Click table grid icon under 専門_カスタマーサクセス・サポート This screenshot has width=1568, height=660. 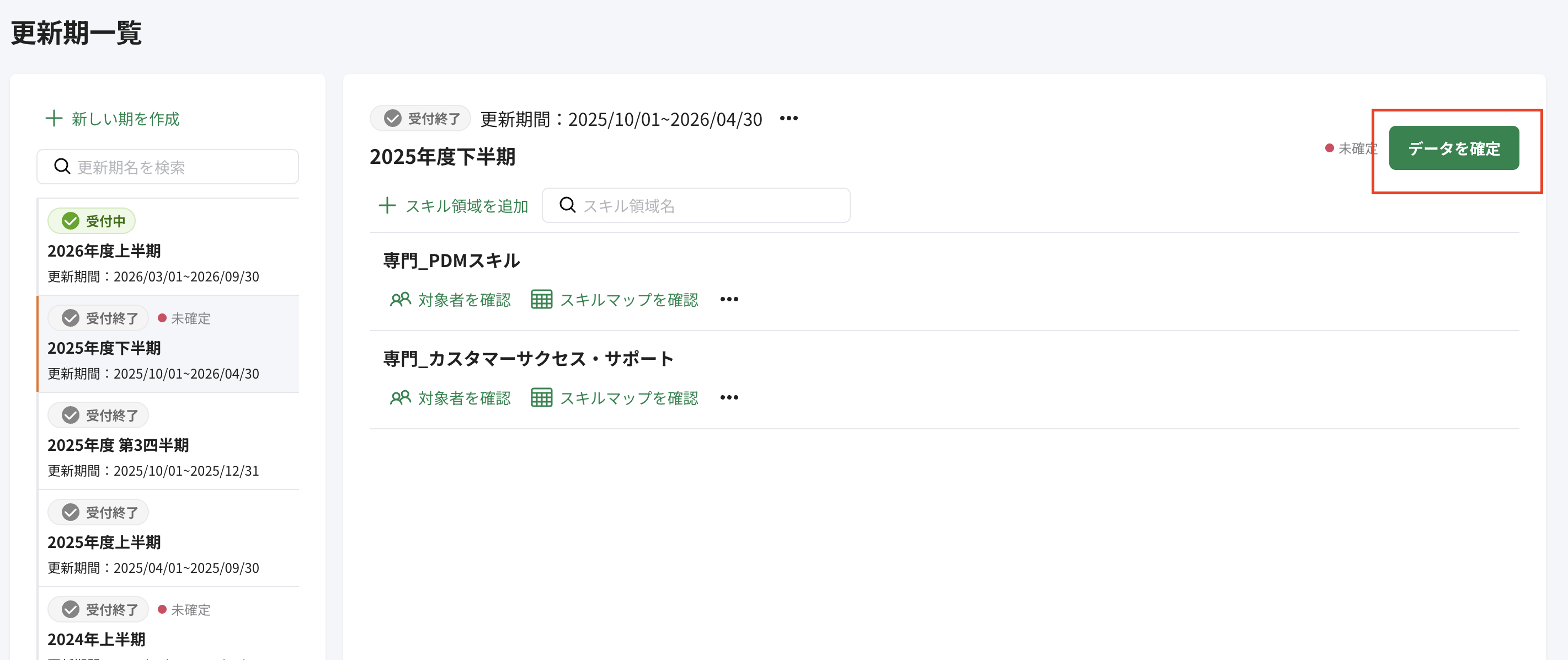point(542,397)
